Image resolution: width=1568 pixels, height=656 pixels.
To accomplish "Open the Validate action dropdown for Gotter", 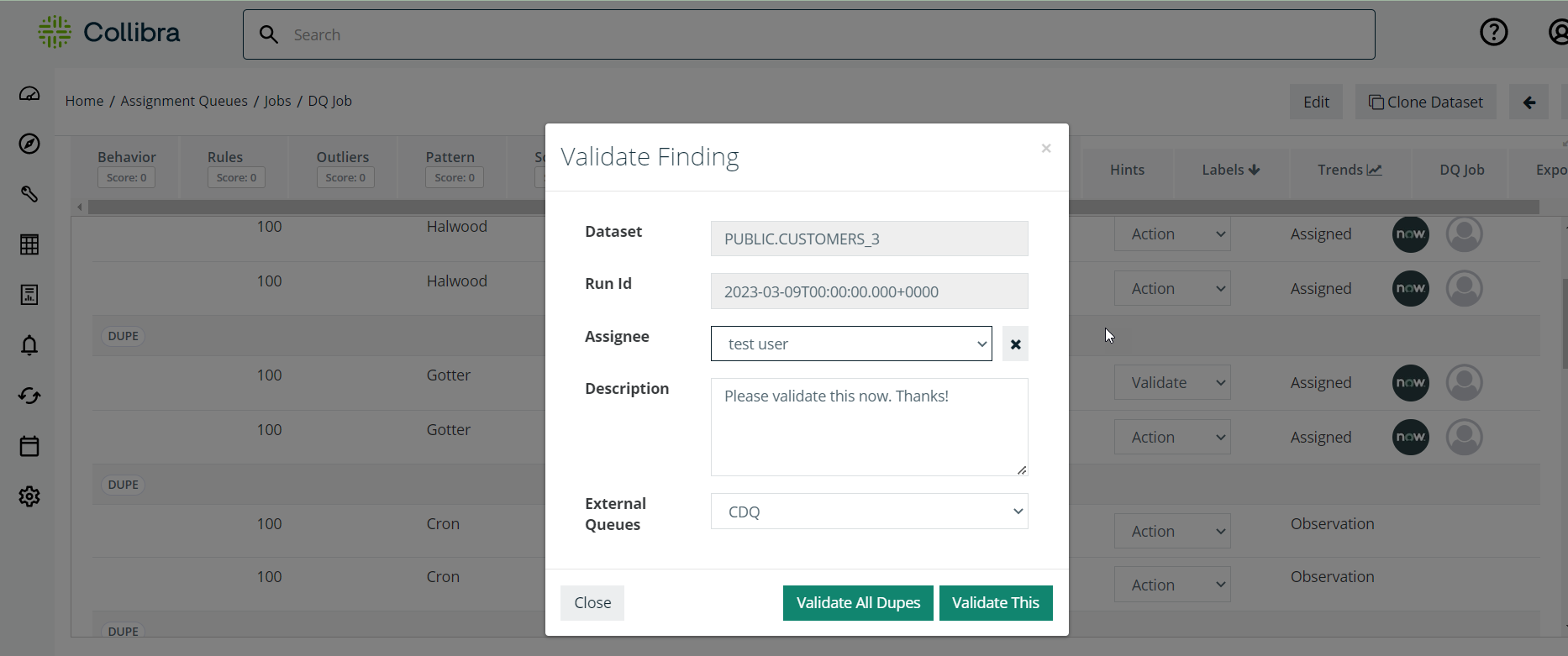I will [x=1172, y=383].
